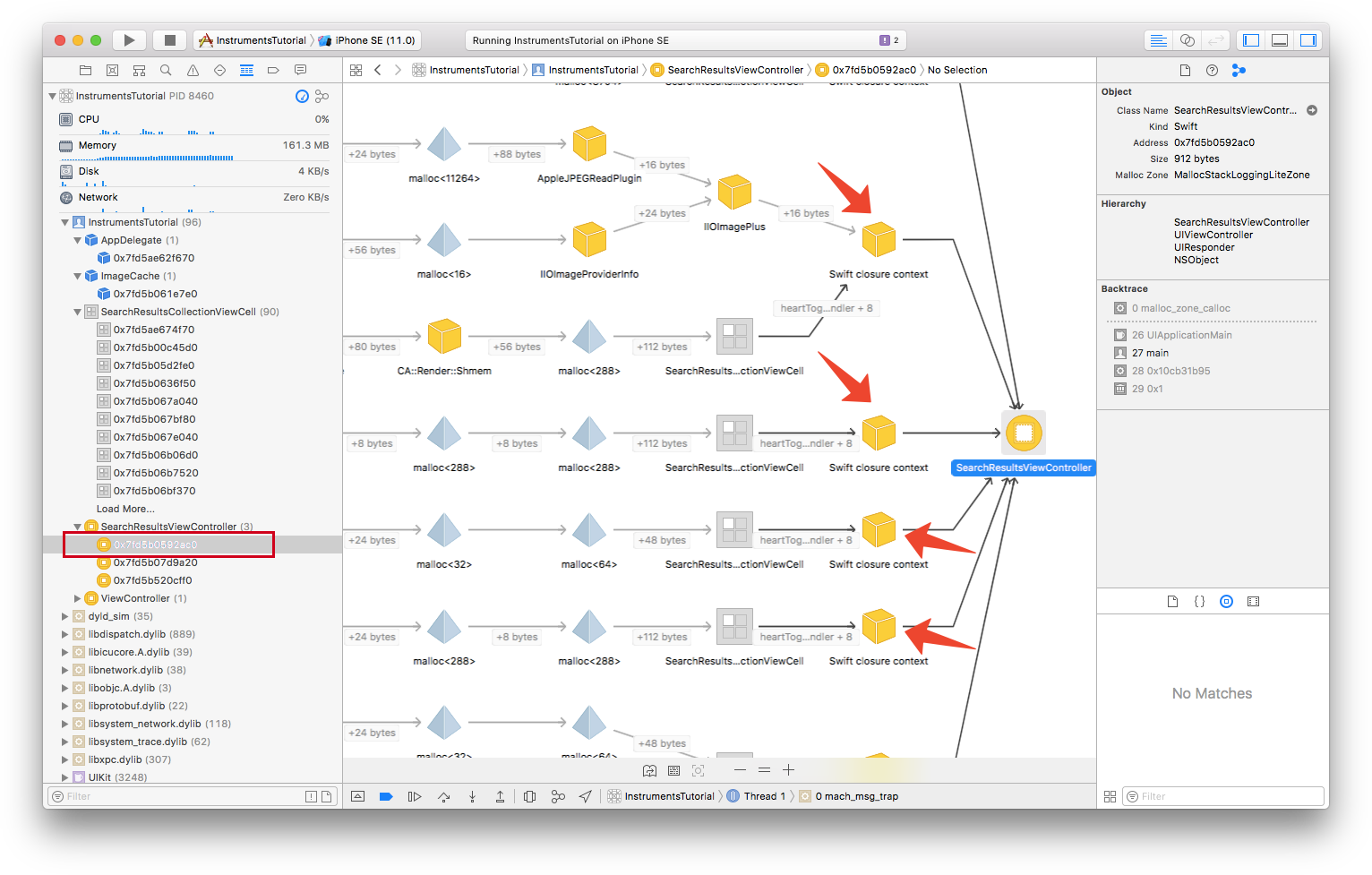Jump to class definition arrow beside Class Name
1372x875 pixels.
click(x=1312, y=110)
